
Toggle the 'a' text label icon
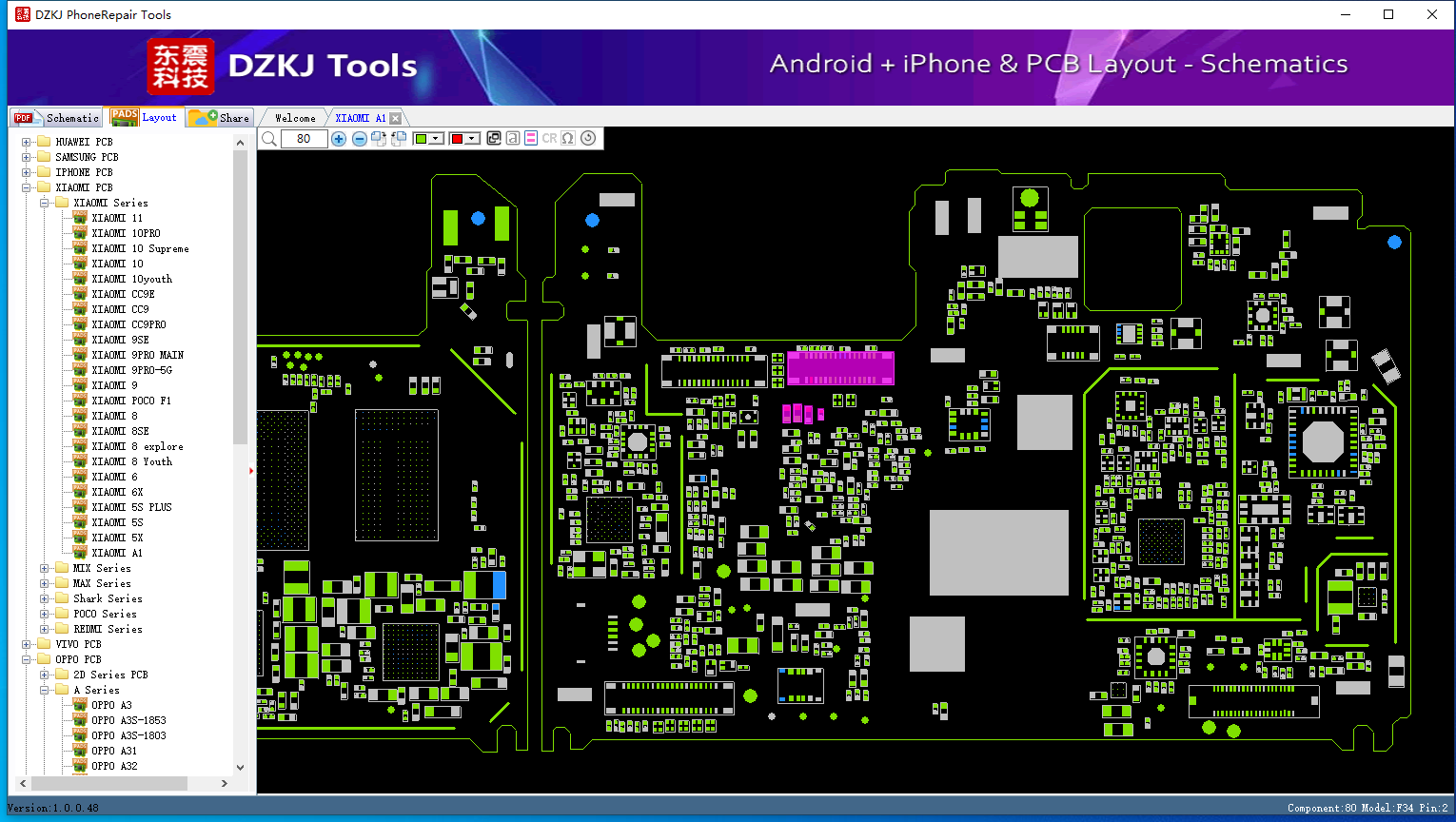(513, 138)
